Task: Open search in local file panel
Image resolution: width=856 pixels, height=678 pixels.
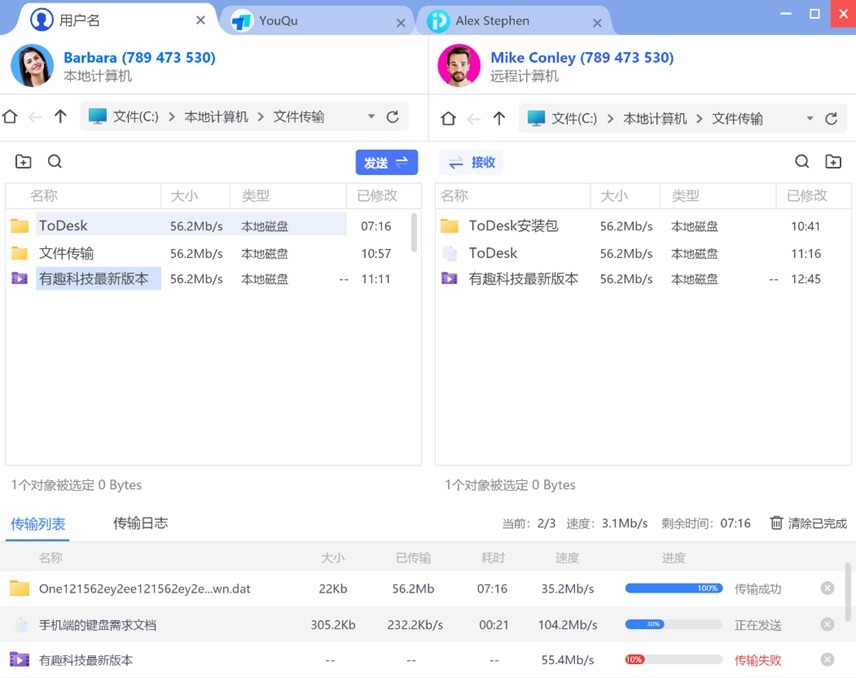Action: pyautogui.click(x=55, y=162)
